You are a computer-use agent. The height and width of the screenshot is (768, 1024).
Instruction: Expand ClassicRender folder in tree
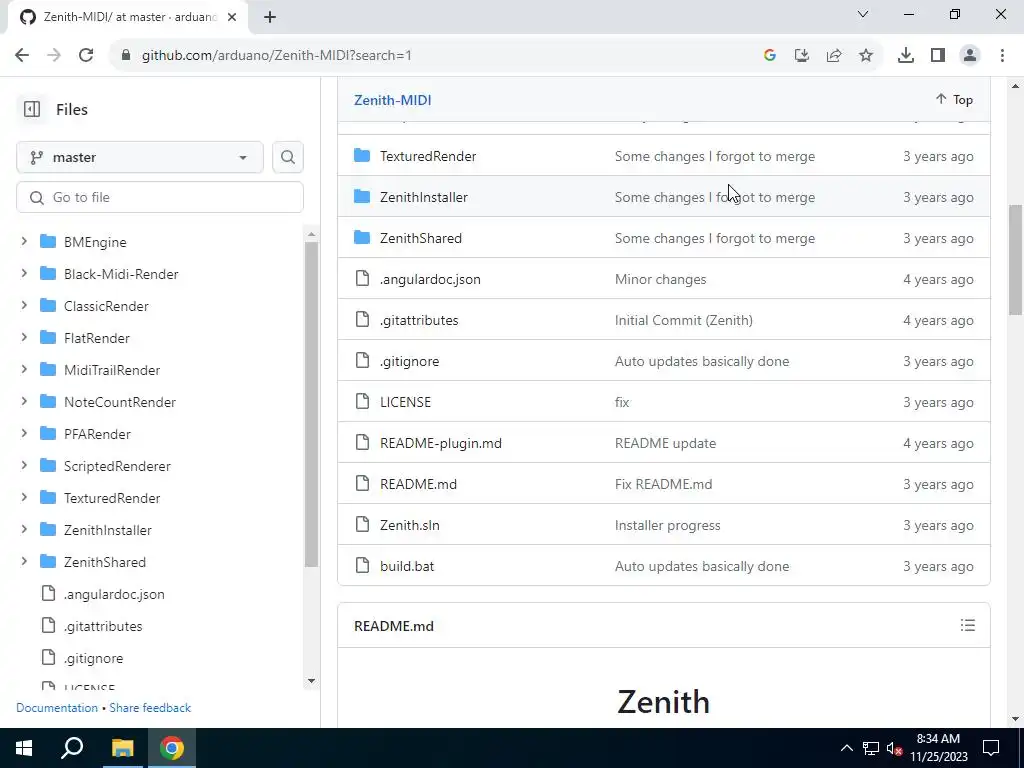pos(24,306)
